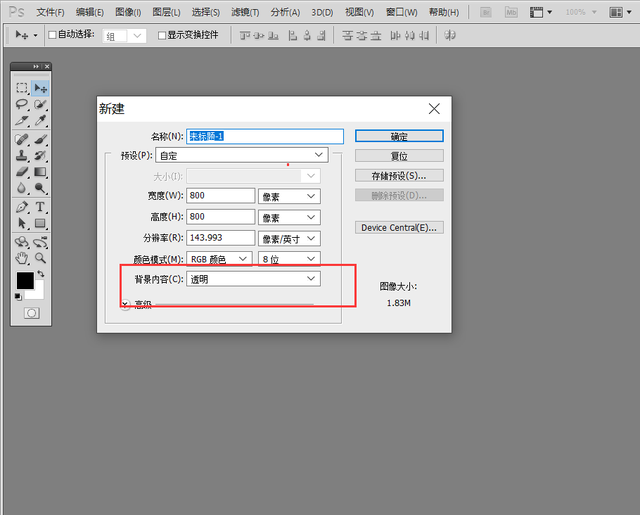Screen dimensions: 640x515
Task: Click the 确定 button
Action: click(399, 136)
